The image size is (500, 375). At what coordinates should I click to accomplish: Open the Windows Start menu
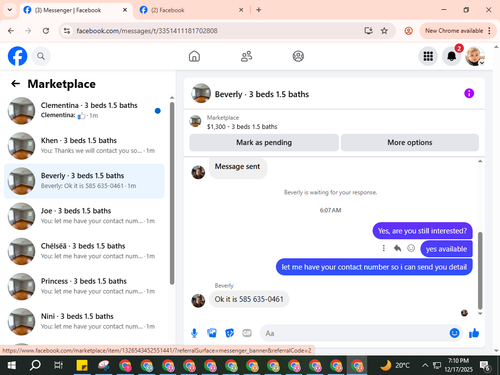[x=12, y=366]
